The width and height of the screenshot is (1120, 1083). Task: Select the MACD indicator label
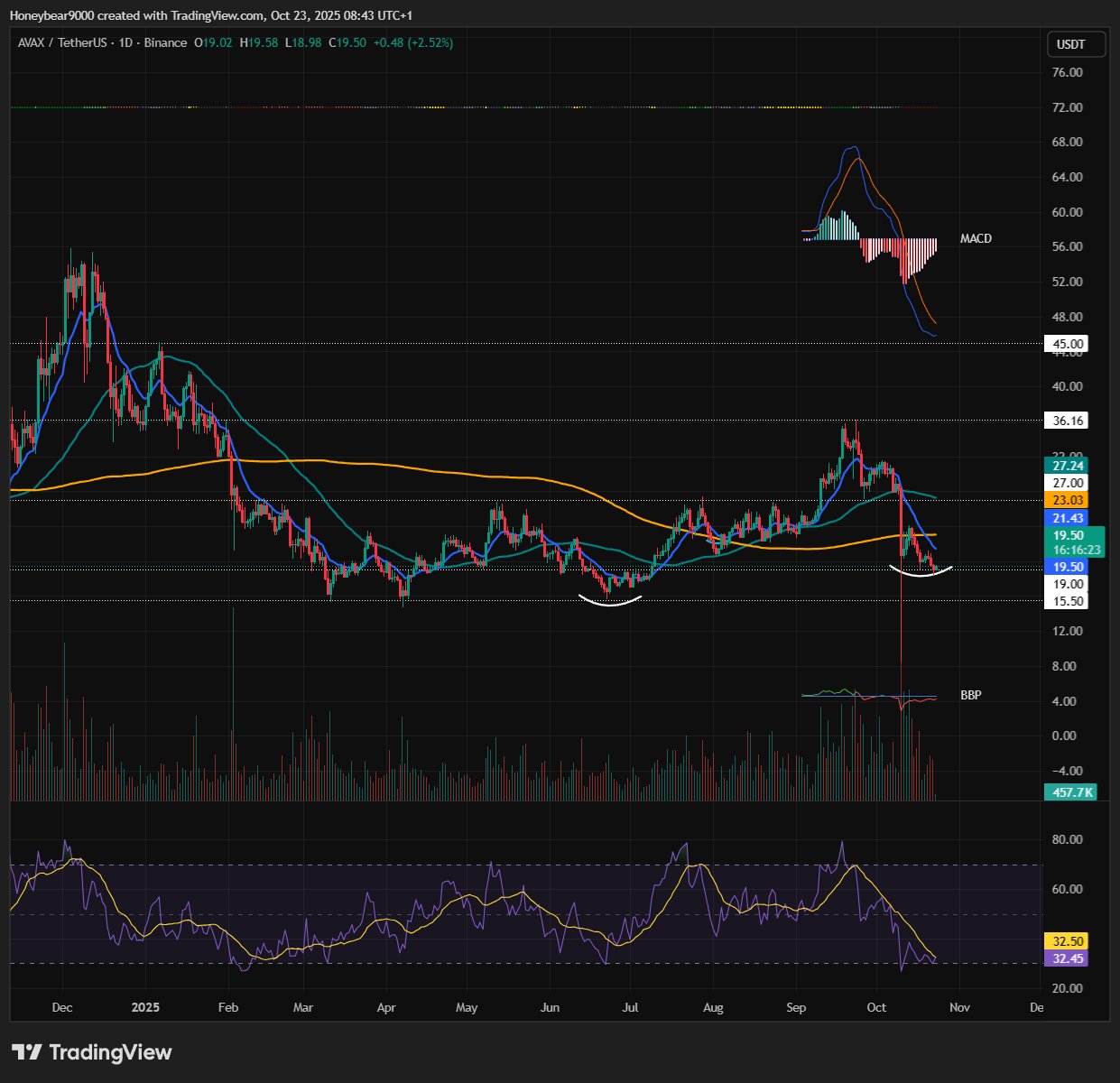976,238
